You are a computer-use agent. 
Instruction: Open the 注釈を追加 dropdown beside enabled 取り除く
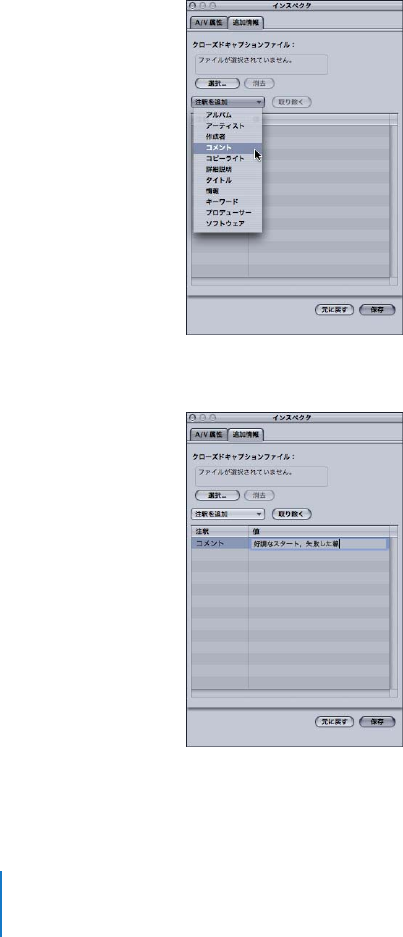(228, 513)
